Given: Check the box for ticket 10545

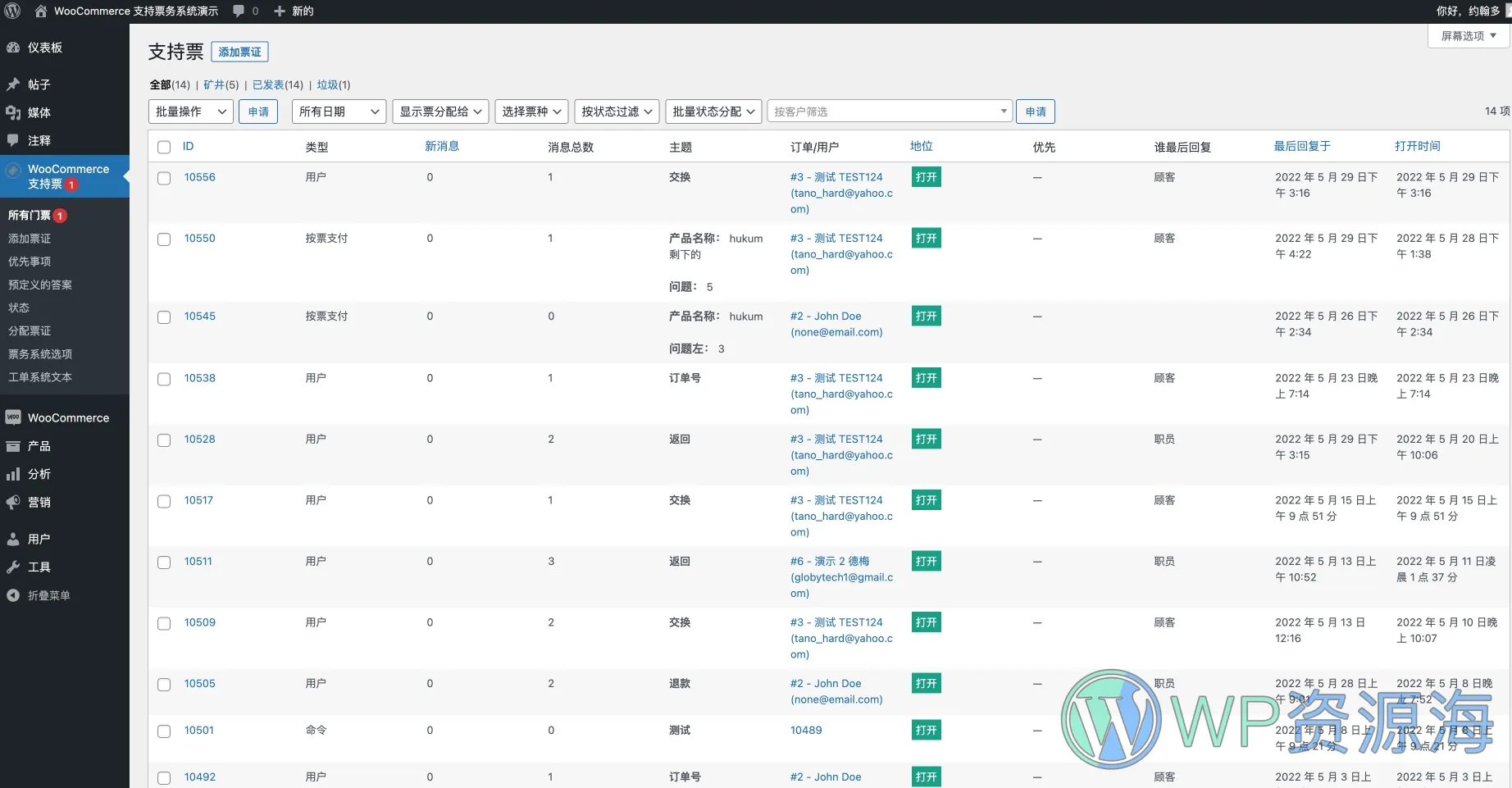Looking at the screenshot, I should 164,317.
